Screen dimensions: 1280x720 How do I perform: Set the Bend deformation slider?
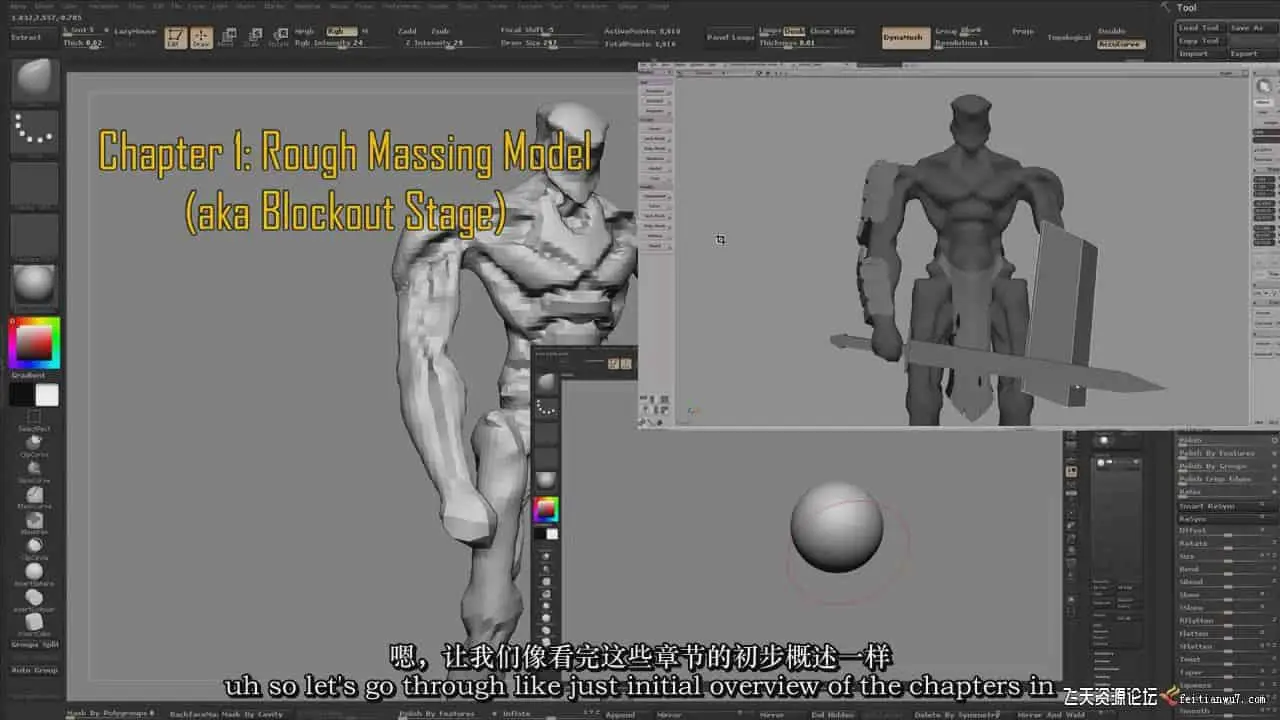(x=1226, y=569)
